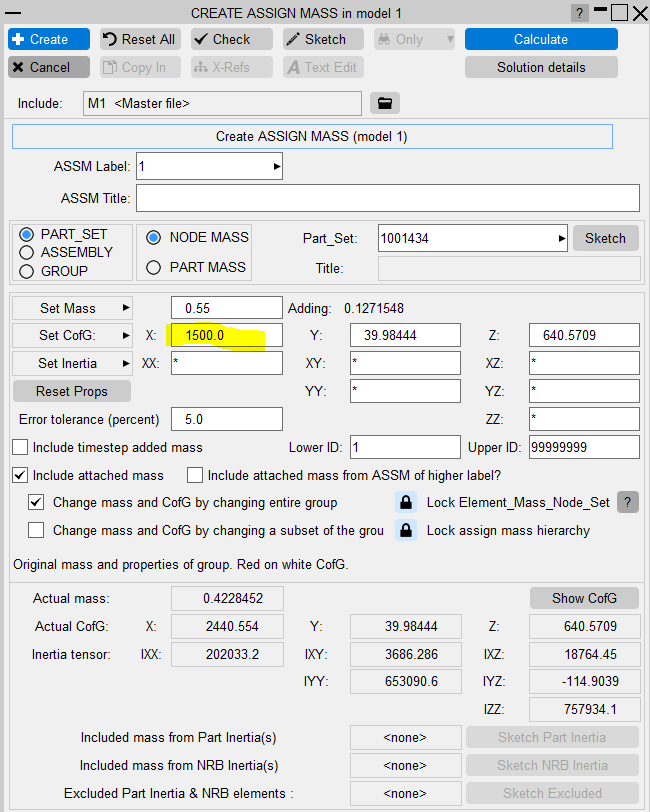
Task: Click the IXY value 3686.286
Action: [x=406, y=654]
